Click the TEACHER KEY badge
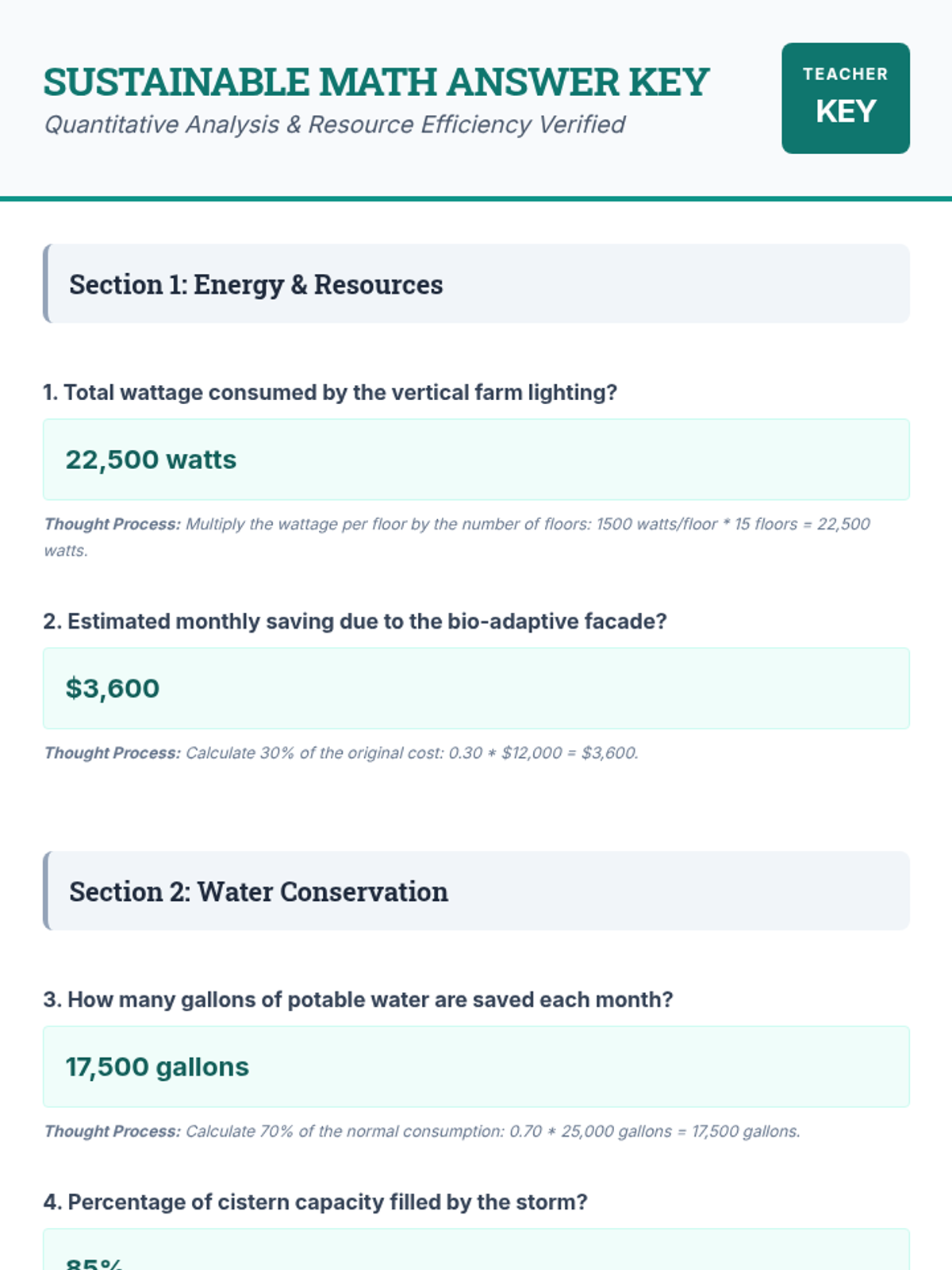This screenshot has height=1270, width=952. [845, 98]
